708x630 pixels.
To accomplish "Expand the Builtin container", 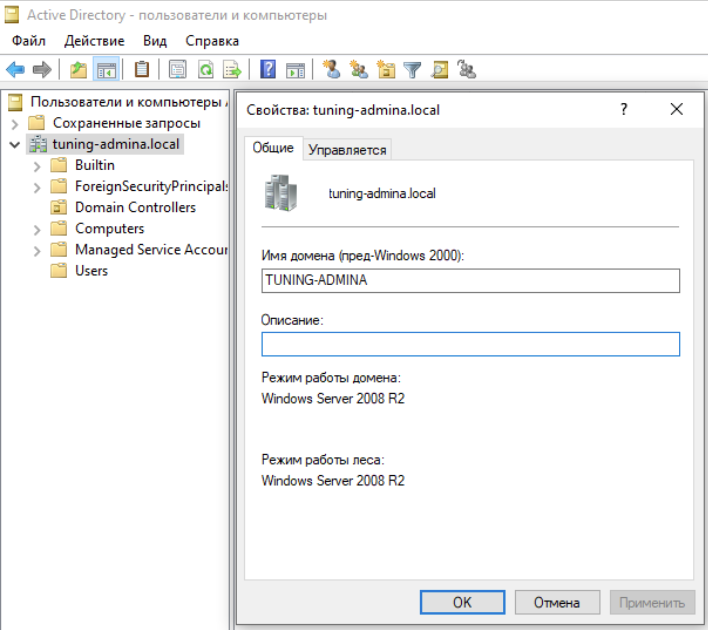I will [37, 166].
